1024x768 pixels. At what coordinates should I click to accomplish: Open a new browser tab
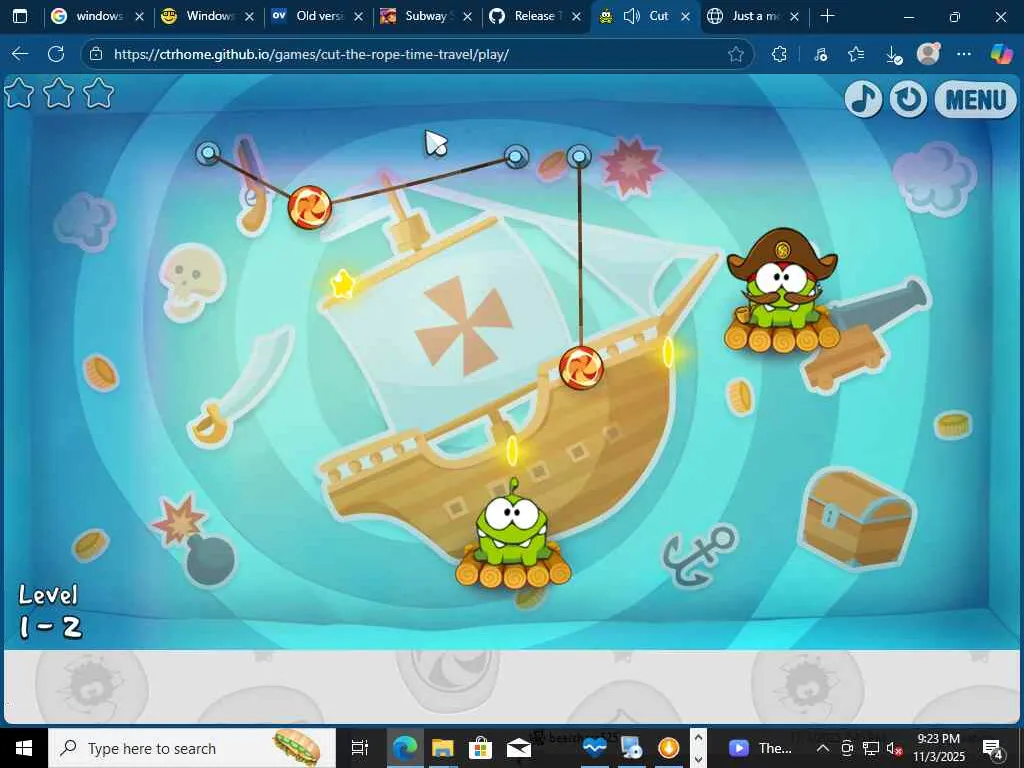coord(827,16)
